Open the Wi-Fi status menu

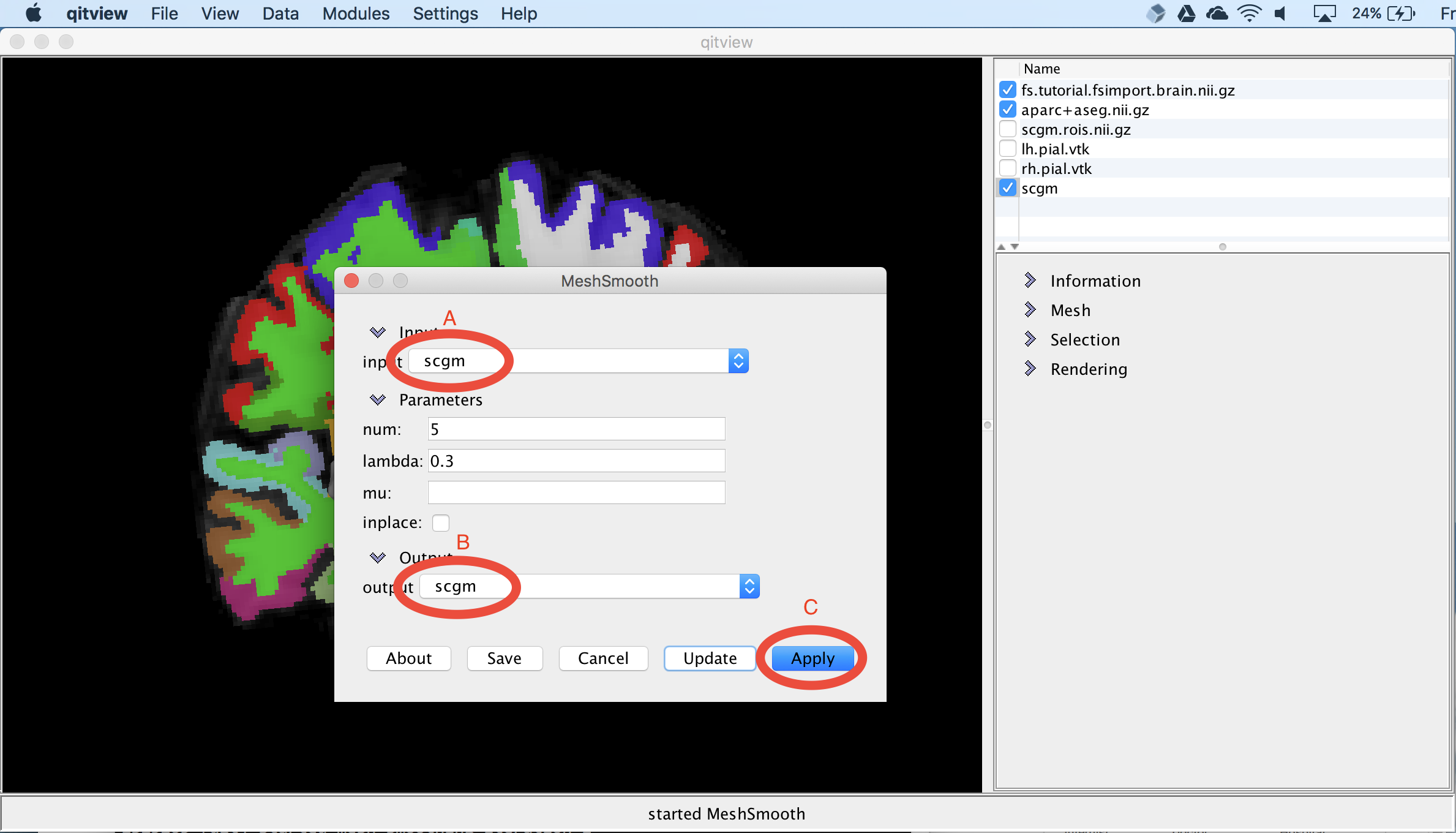click(1249, 13)
